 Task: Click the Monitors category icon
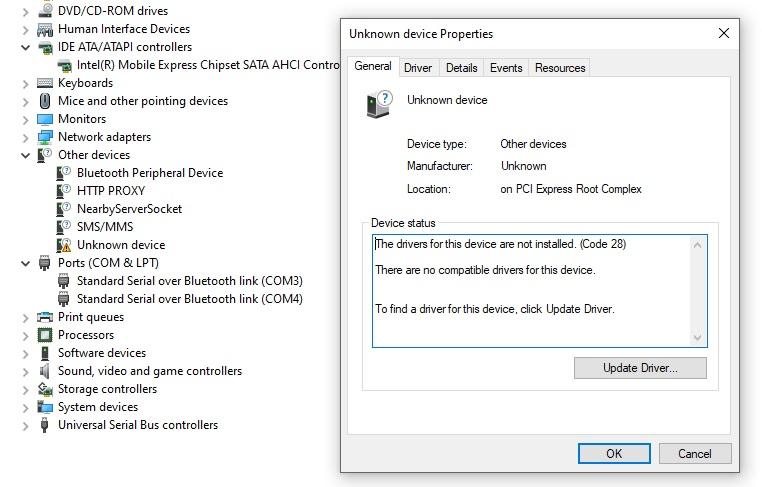pyautogui.click(x=45, y=119)
